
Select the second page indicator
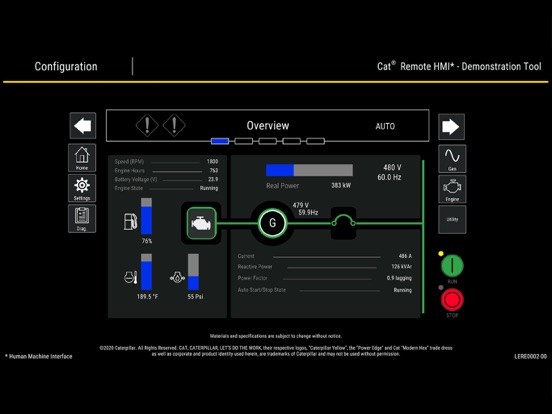[x=244, y=141]
